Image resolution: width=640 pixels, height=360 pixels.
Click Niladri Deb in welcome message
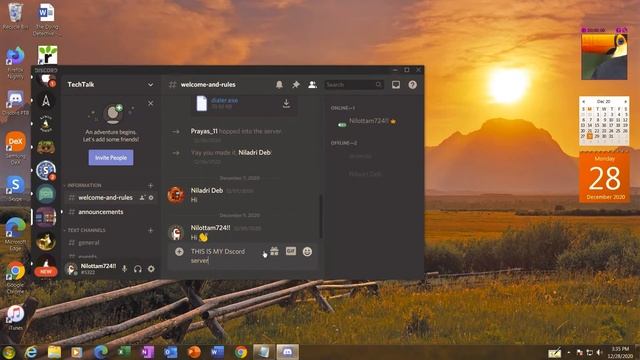254,153
